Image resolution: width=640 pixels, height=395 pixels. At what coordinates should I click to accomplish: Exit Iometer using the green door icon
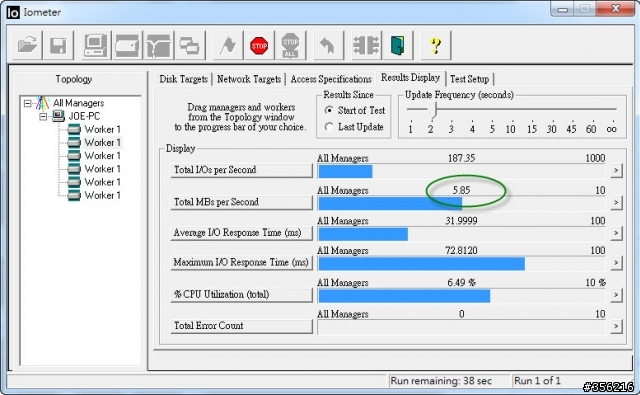[398, 45]
